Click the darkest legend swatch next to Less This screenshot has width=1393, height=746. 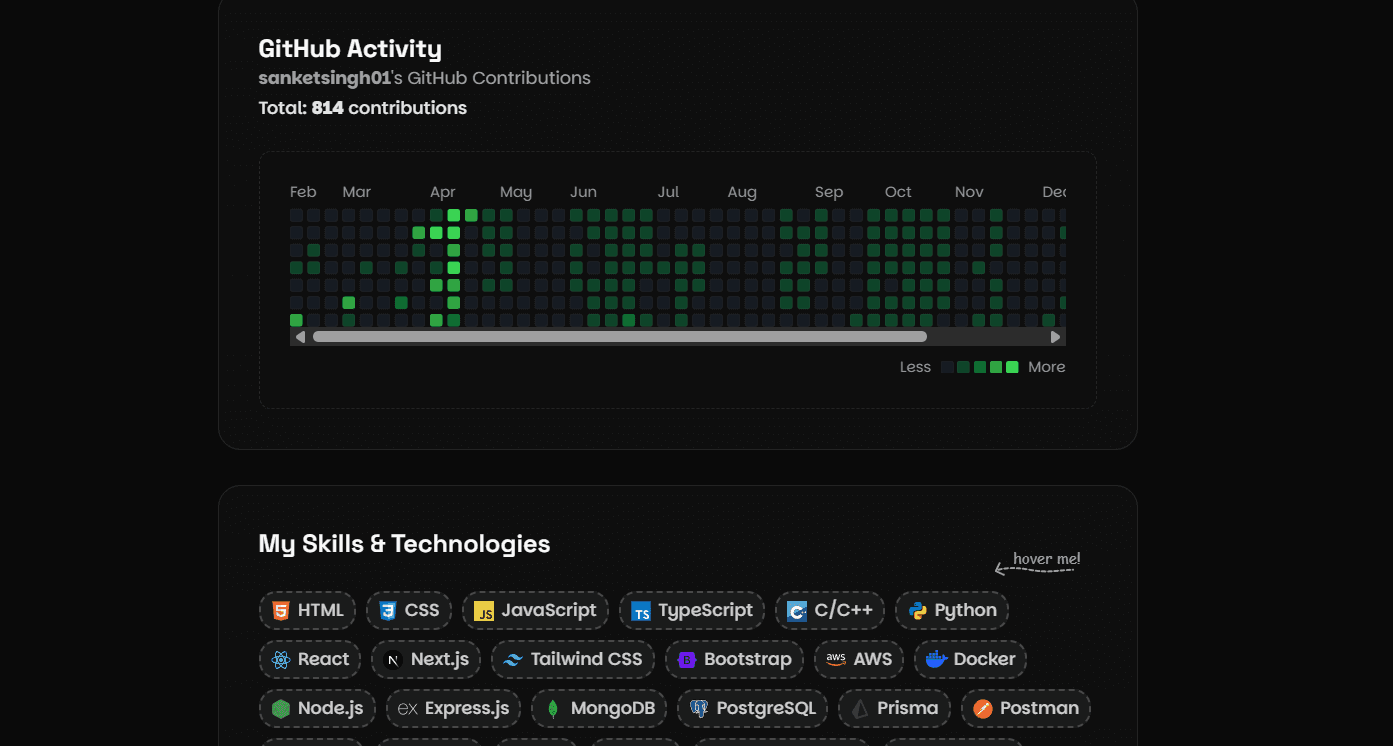pyautogui.click(x=947, y=367)
